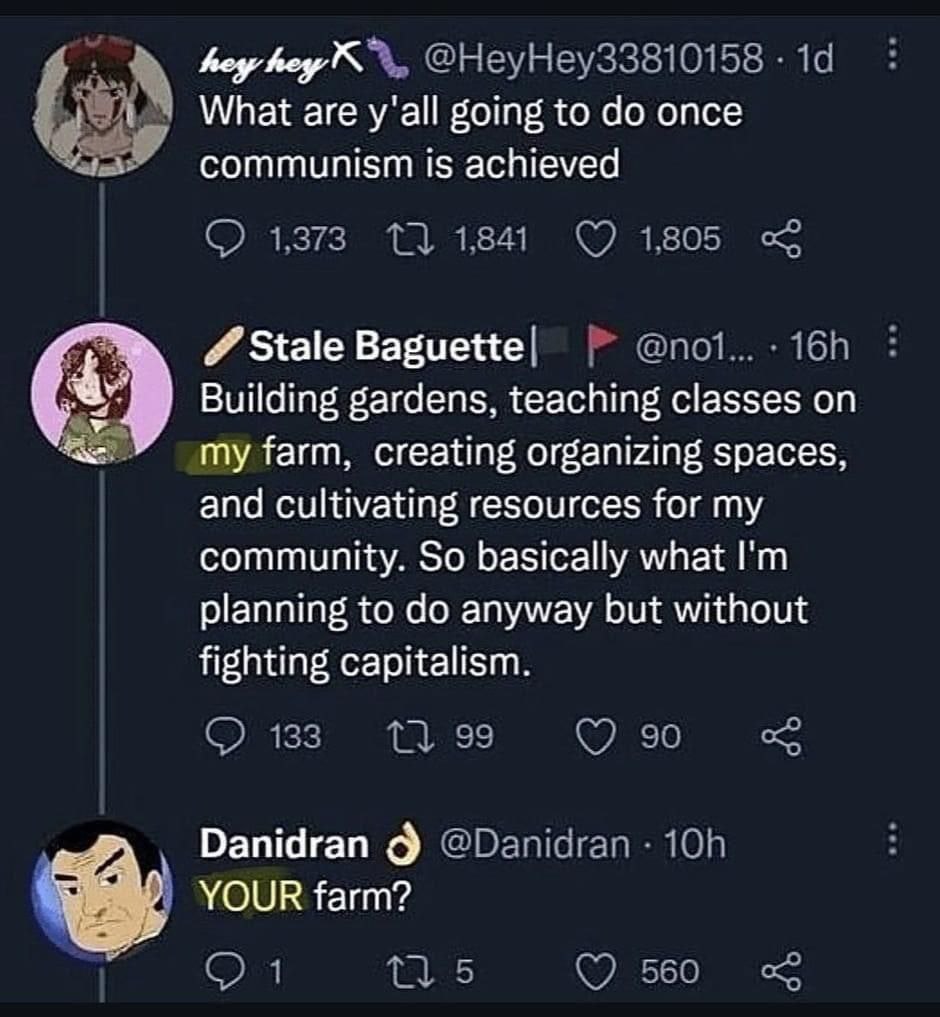Image resolution: width=940 pixels, height=1017 pixels.
Task: Retweet Danidran's "YOUR farm?" tweet
Action: tap(408, 970)
